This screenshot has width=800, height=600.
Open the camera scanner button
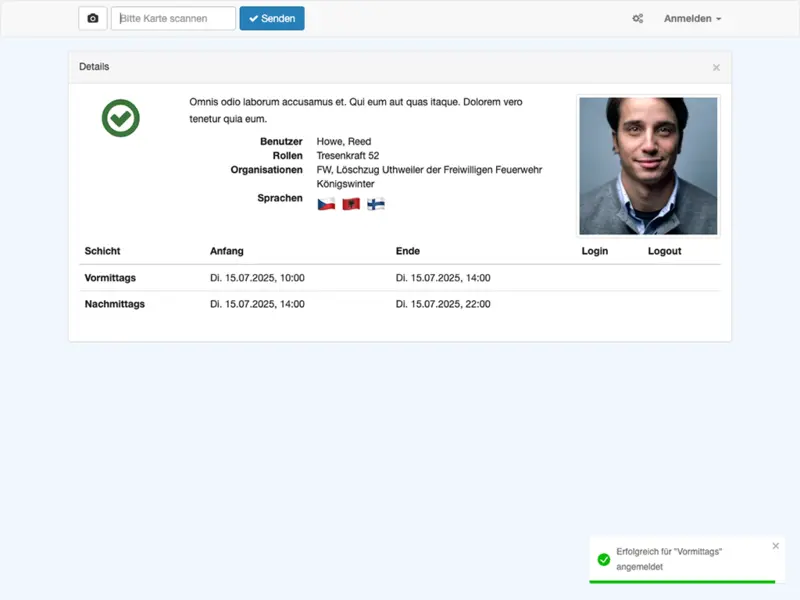(93, 18)
